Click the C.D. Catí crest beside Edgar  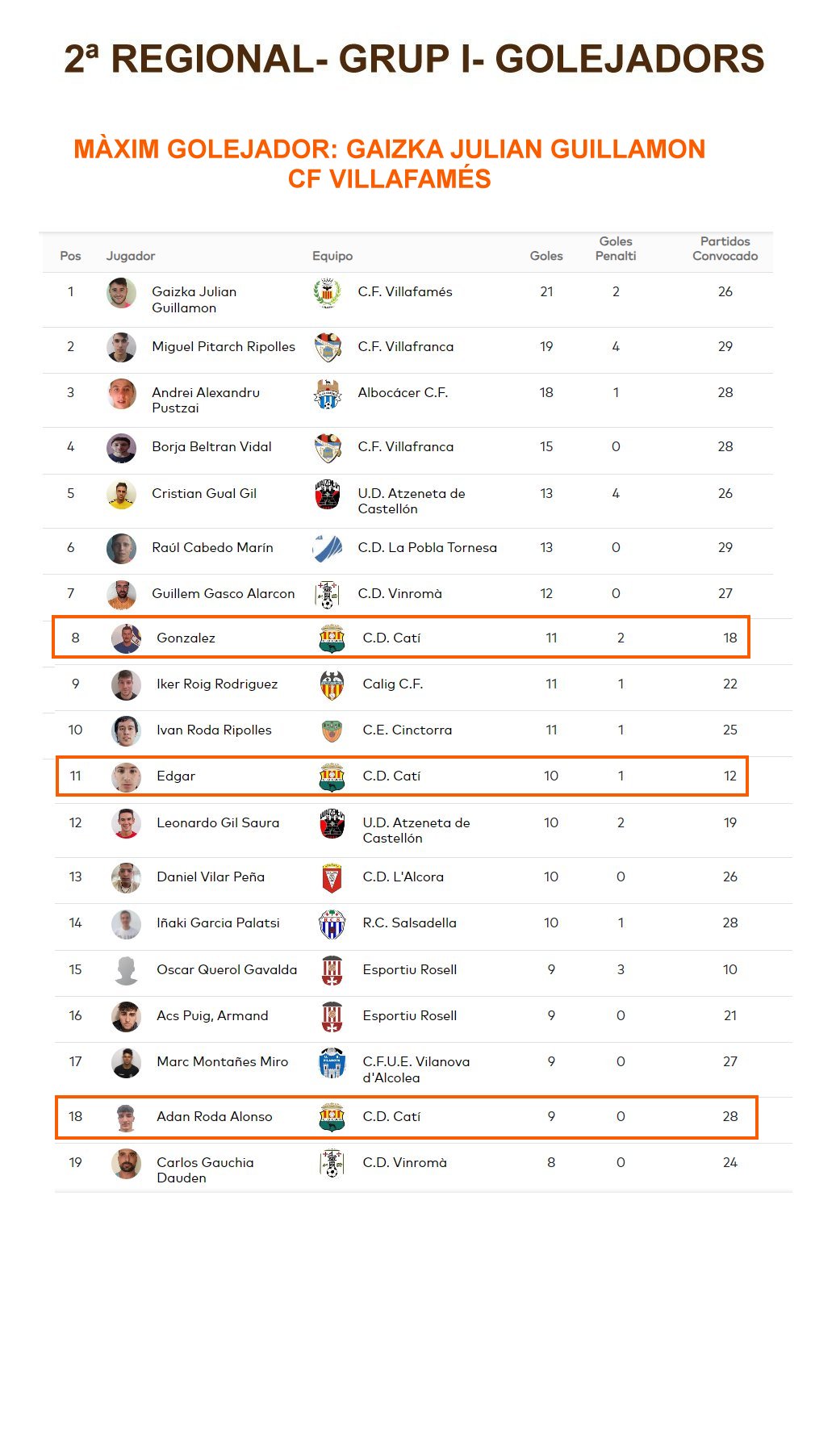pos(332,776)
